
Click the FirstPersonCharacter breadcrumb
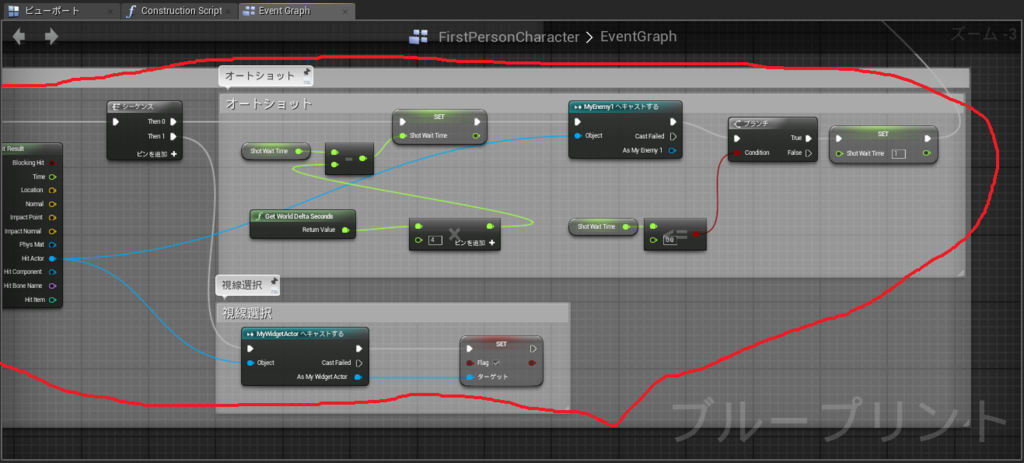[x=508, y=37]
